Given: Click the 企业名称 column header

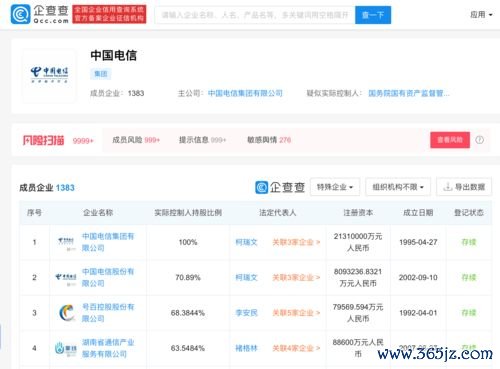Looking at the screenshot, I should (98, 213).
